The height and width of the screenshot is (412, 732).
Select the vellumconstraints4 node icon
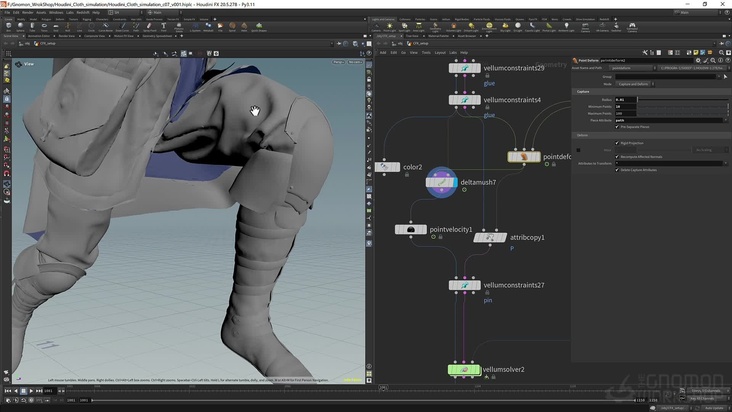(x=465, y=100)
